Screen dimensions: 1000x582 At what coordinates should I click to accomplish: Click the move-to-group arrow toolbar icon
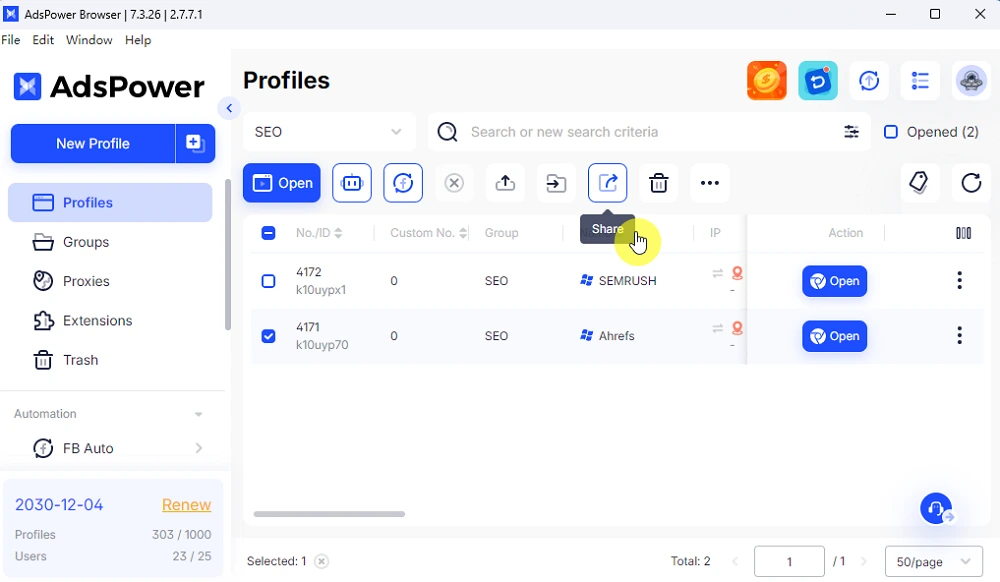(x=556, y=183)
